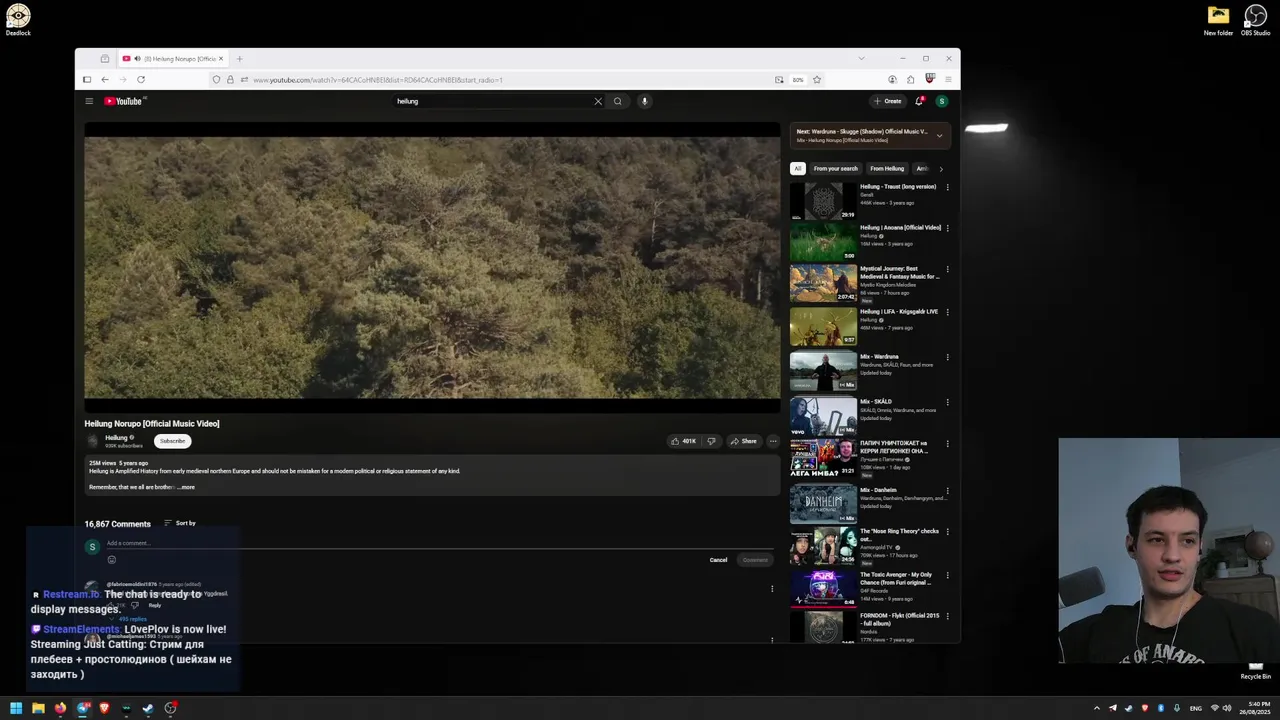This screenshot has width=1280, height=720.
Task: Open Mystical Journey video thumbnail
Action: point(823,283)
